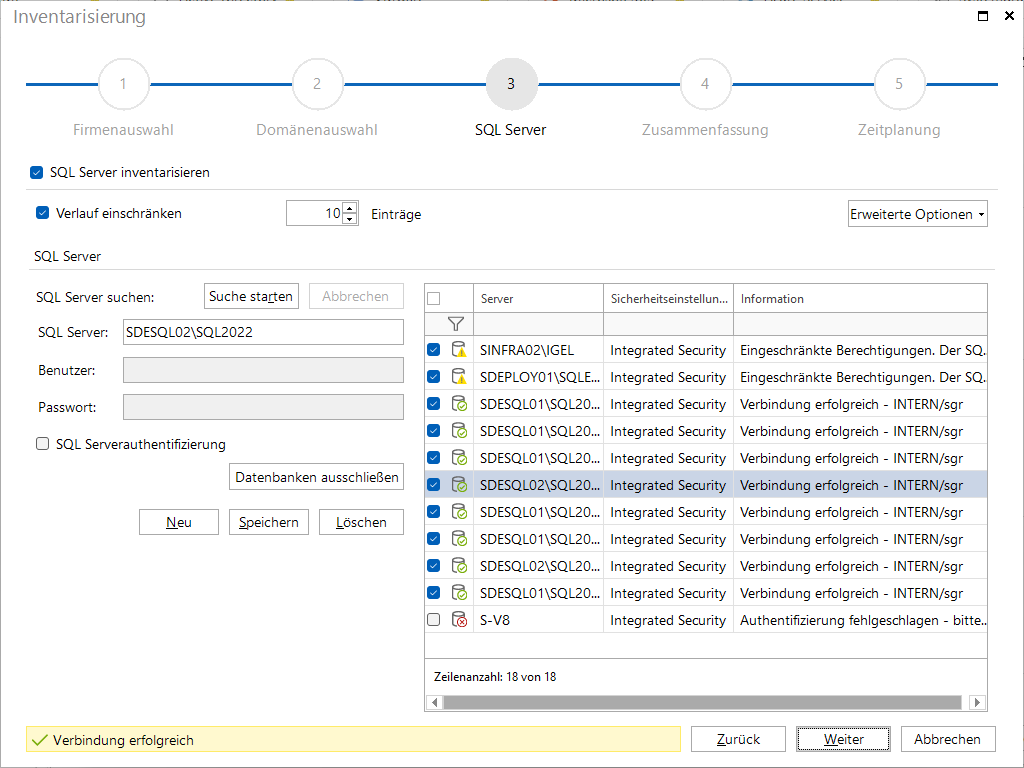Click Suche starten button
This screenshot has width=1024, height=768.
pyautogui.click(x=251, y=296)
